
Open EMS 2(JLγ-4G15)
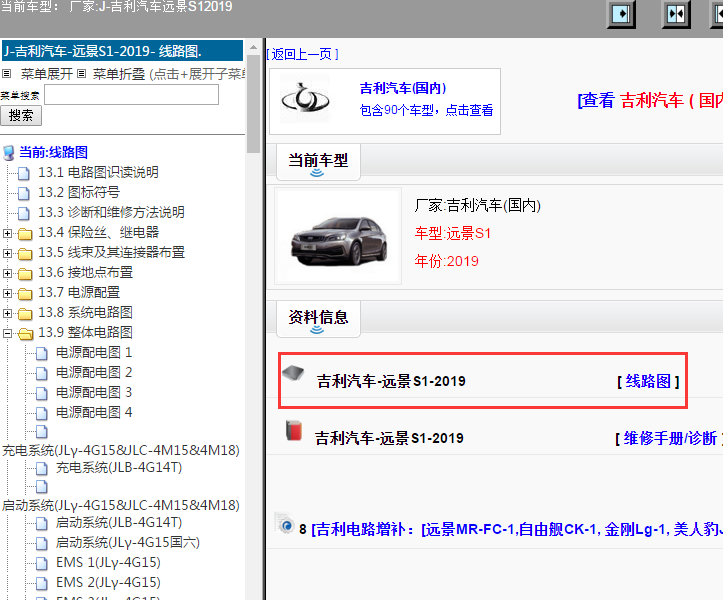coord(108,582)
